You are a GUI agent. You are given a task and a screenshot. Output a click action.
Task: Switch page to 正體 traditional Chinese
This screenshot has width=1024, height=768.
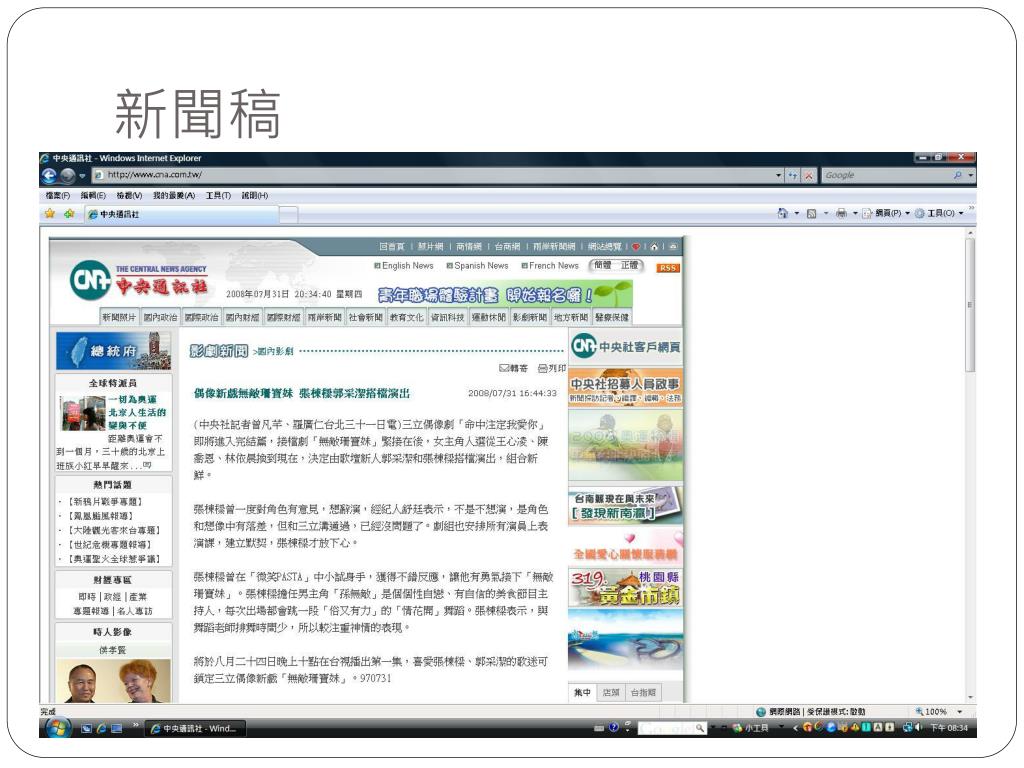click(630, 265)
